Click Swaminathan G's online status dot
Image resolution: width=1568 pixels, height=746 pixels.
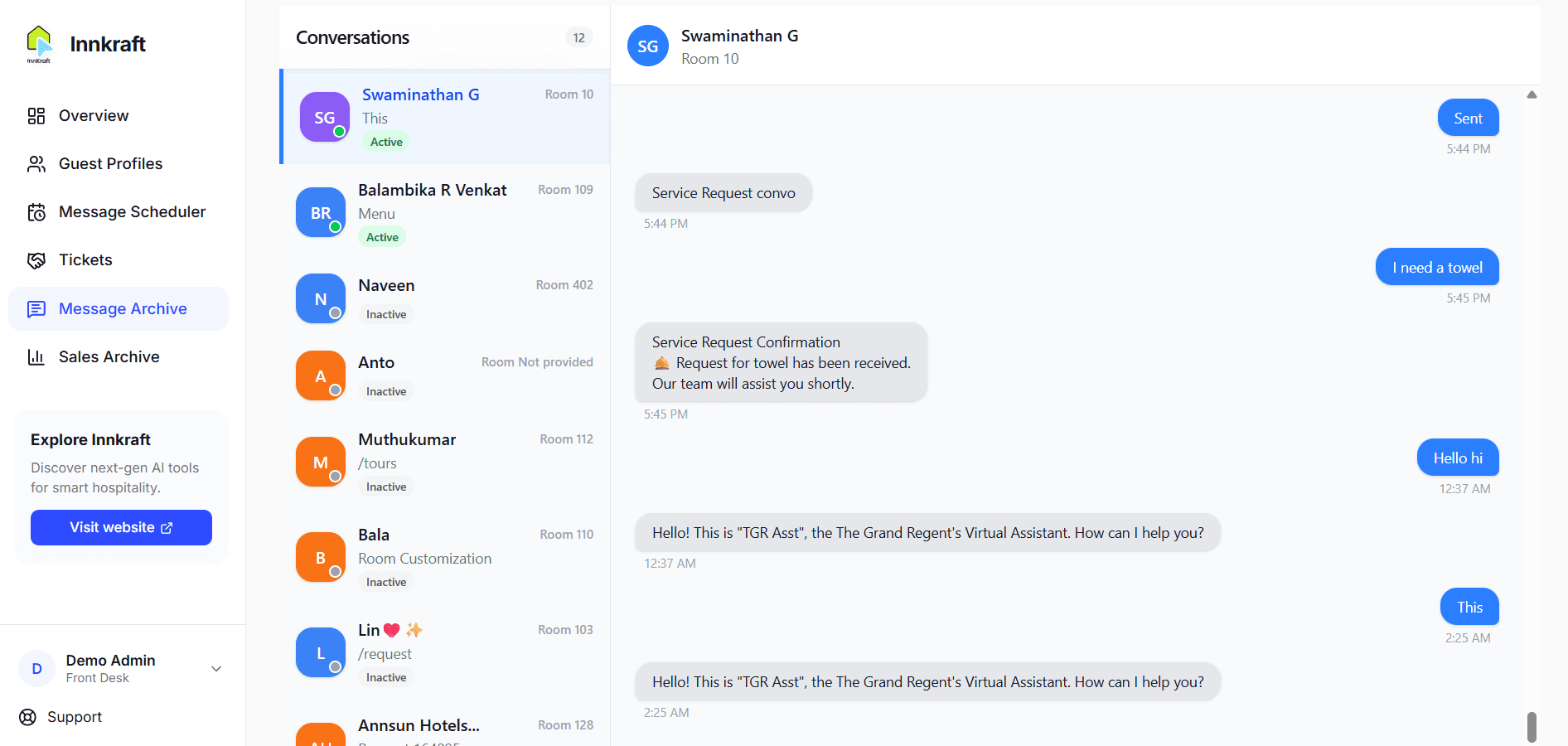pyautogui.click(x=339, y=130)
